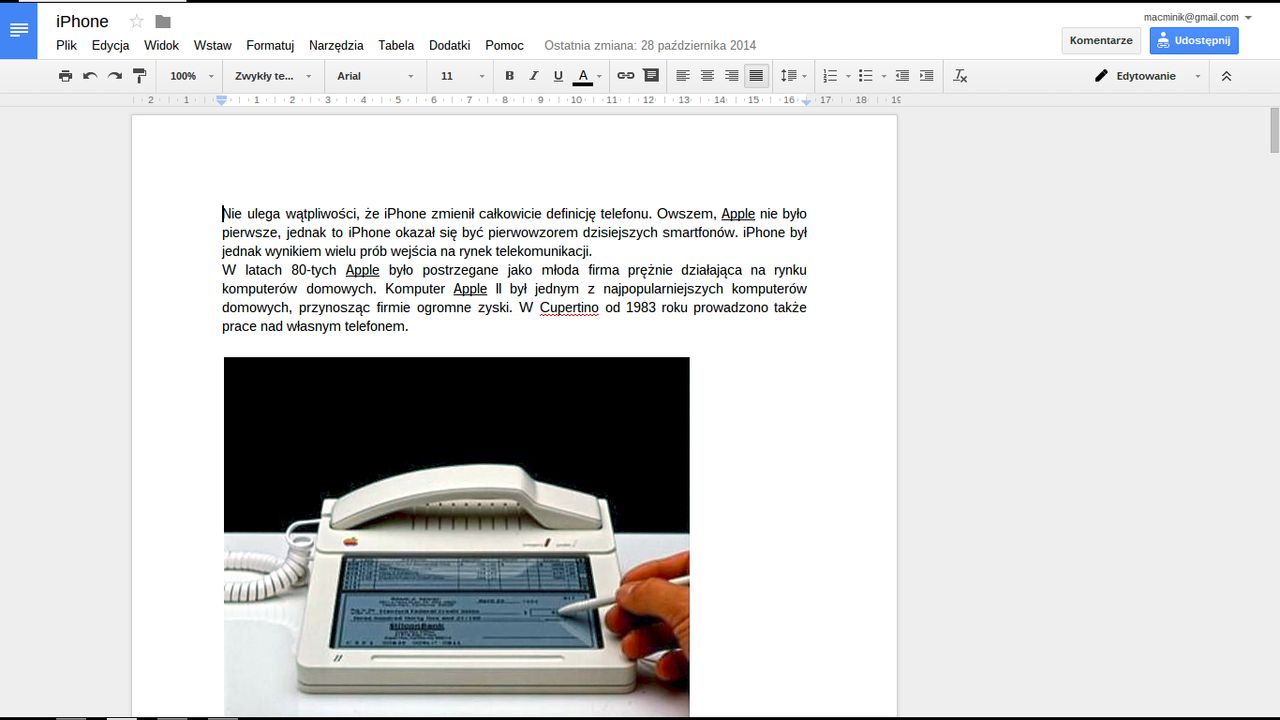Apply numbered list
The image size is (1280, 720).
click(830, 76)
